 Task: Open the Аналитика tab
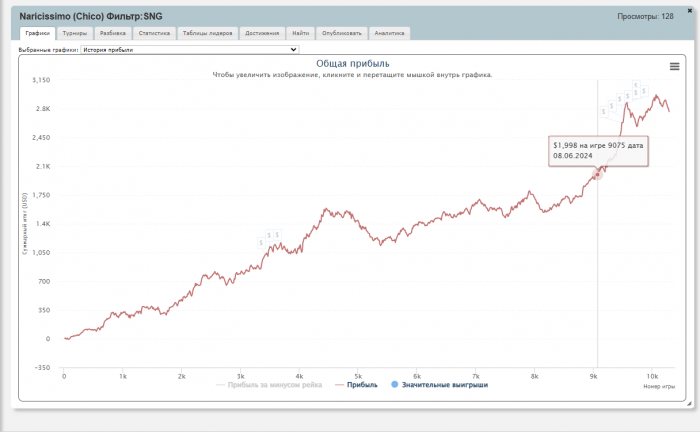(389, 33)
